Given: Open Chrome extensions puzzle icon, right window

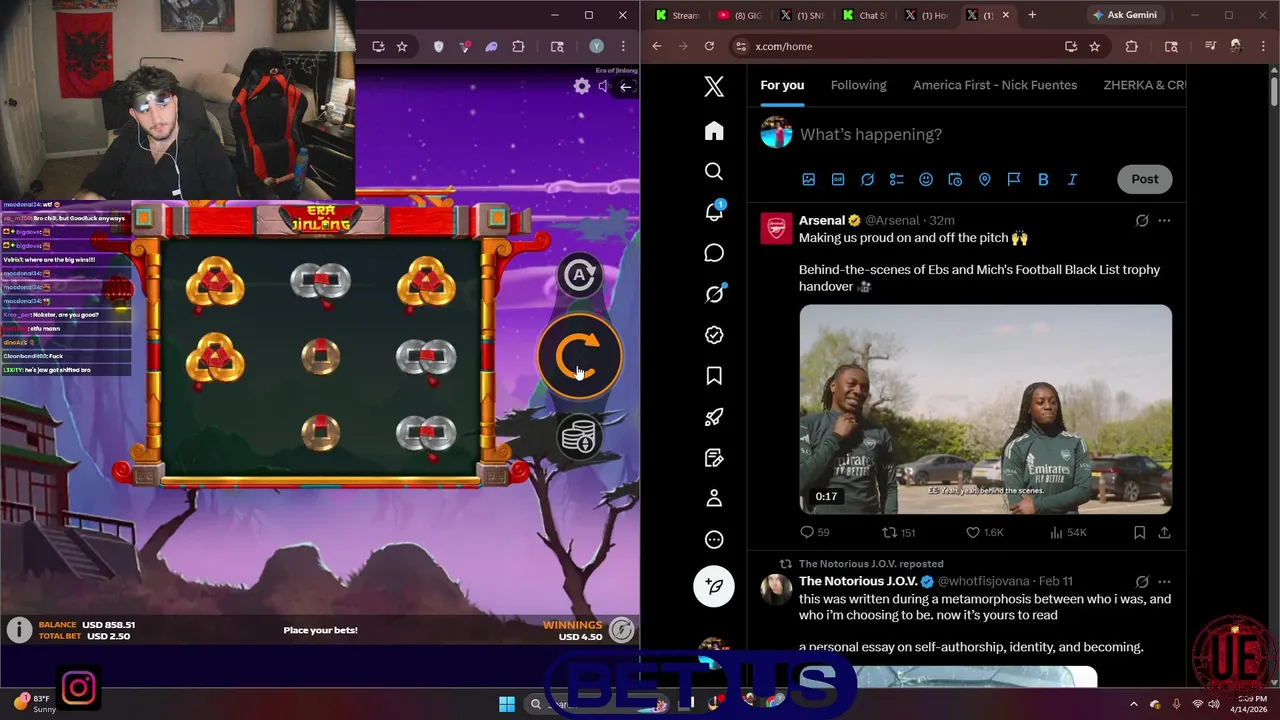Looking at the screenshot, I should point(1132,46).
